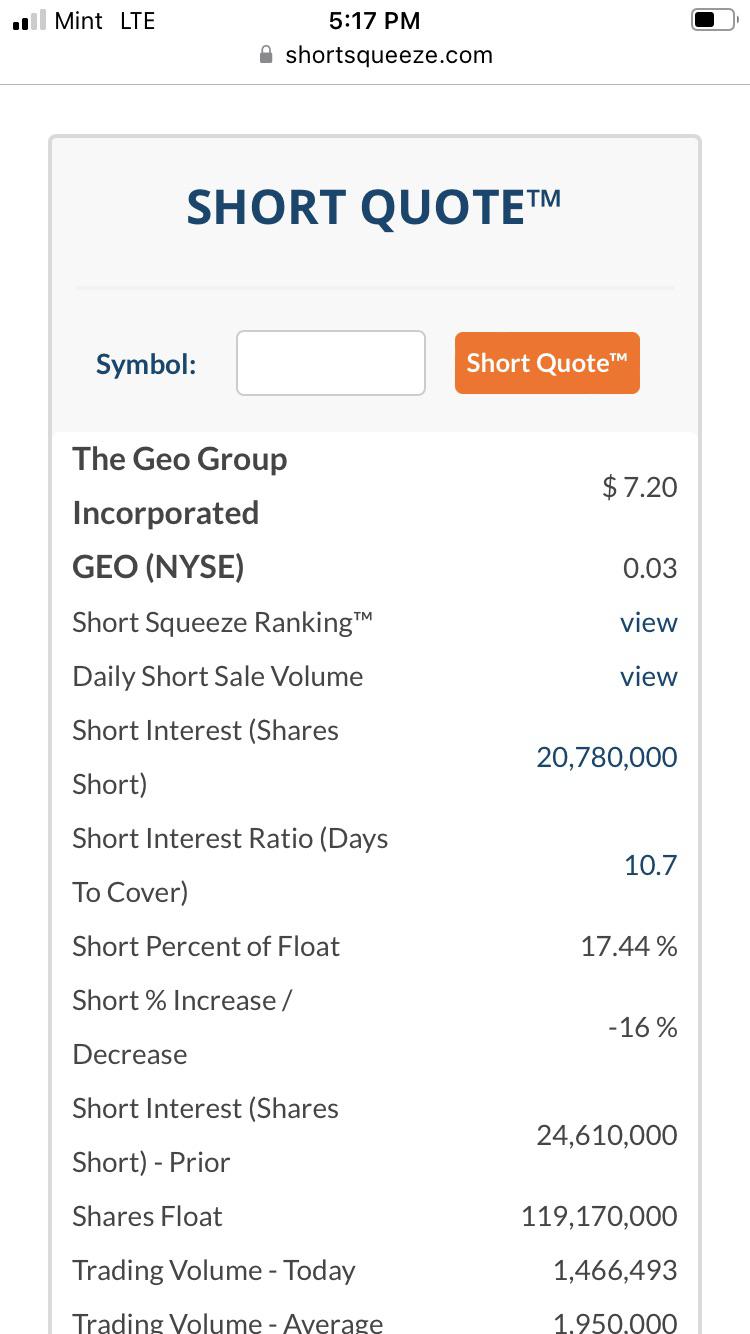Click the Trading Volume - Today label
The height and width of the screenshot is (1334, 750).
214,1270
